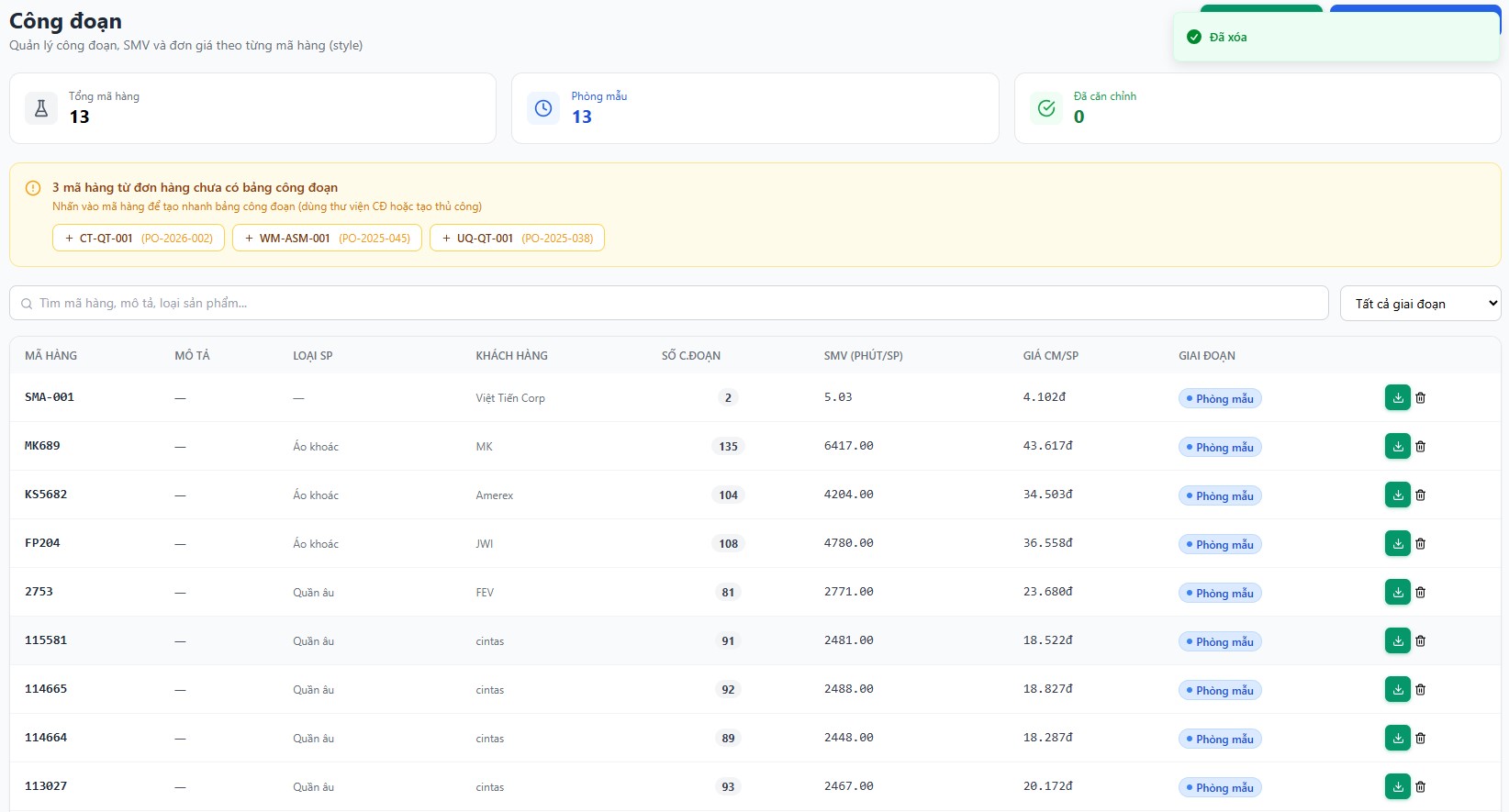Add operation sheet for CT-QT-001
This screenshot has height=812, width=1509.
tap(139, 238)
